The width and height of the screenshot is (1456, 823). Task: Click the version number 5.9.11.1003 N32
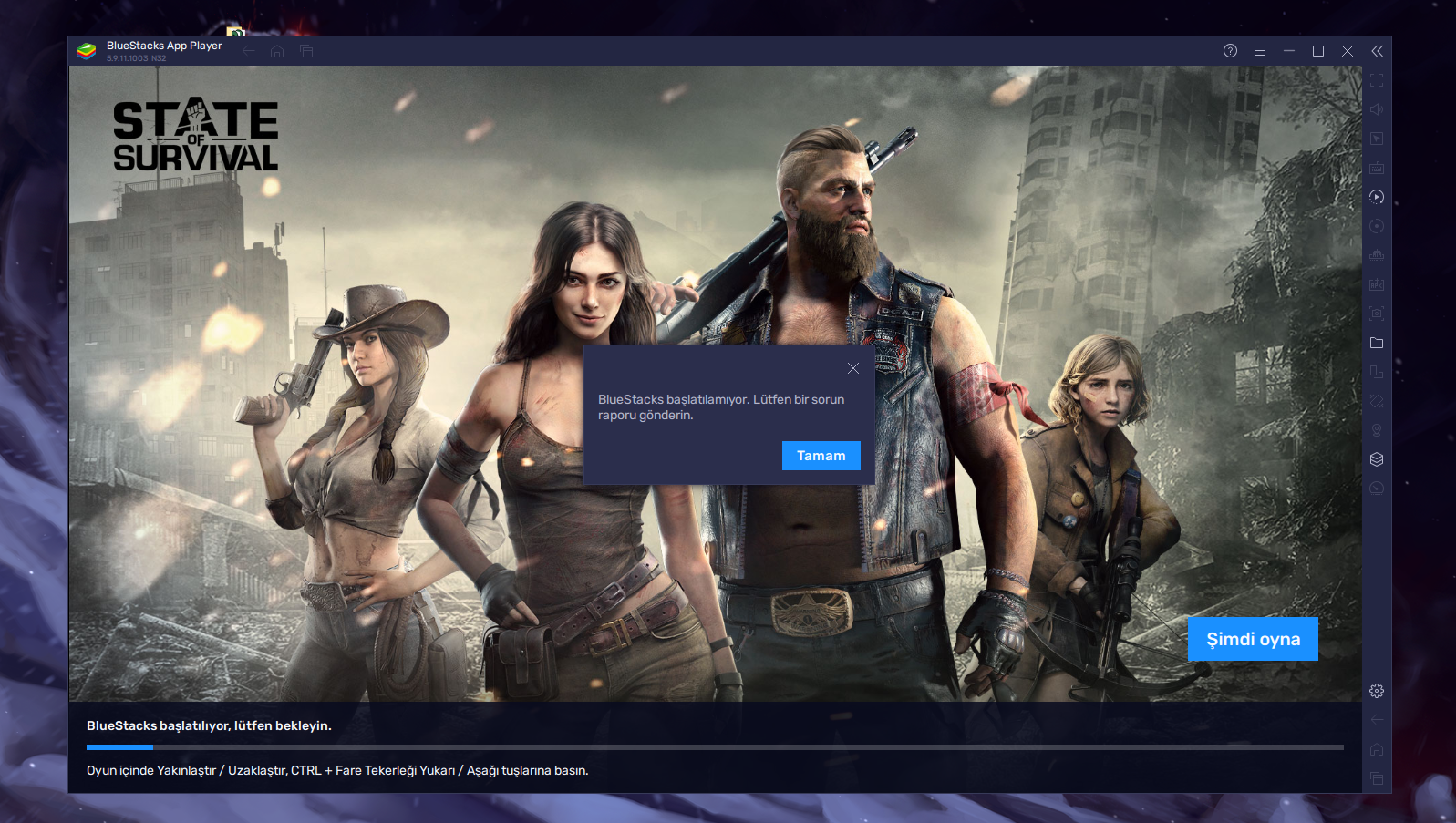pos(136,58)
